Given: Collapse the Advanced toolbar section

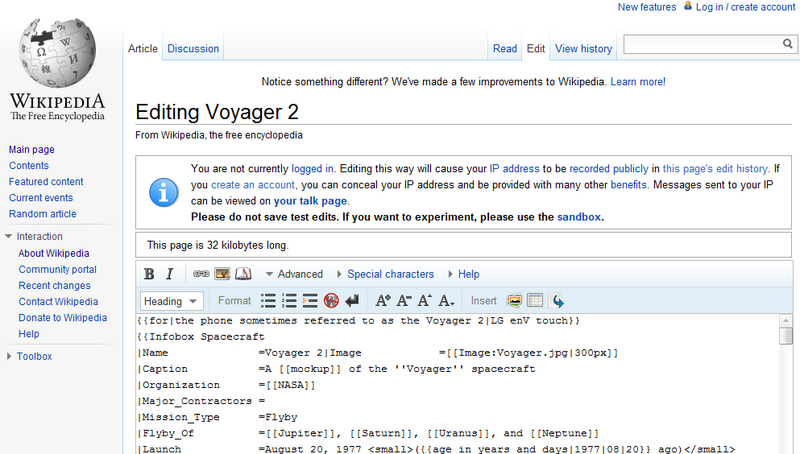Looking at the screenshot, I should [x=294, y=274].
